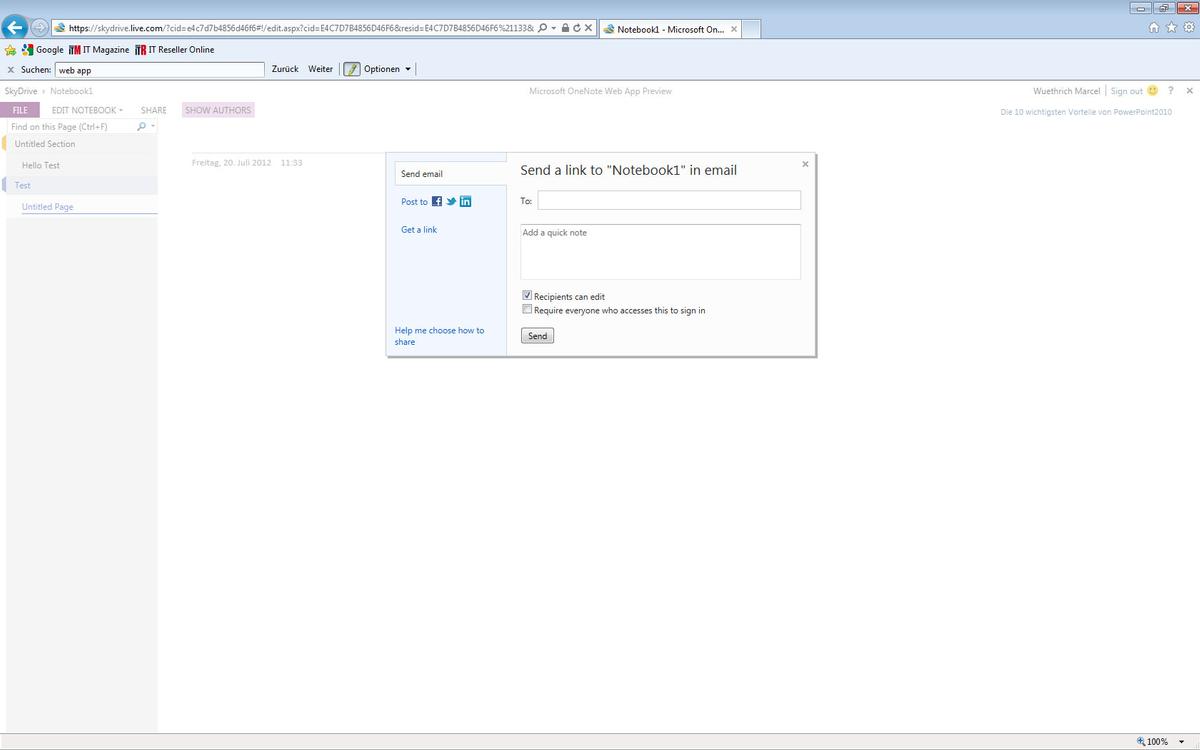Open the browser Home icon
The height and width of the screenshot is (750, 1200).
(1154, 28)
